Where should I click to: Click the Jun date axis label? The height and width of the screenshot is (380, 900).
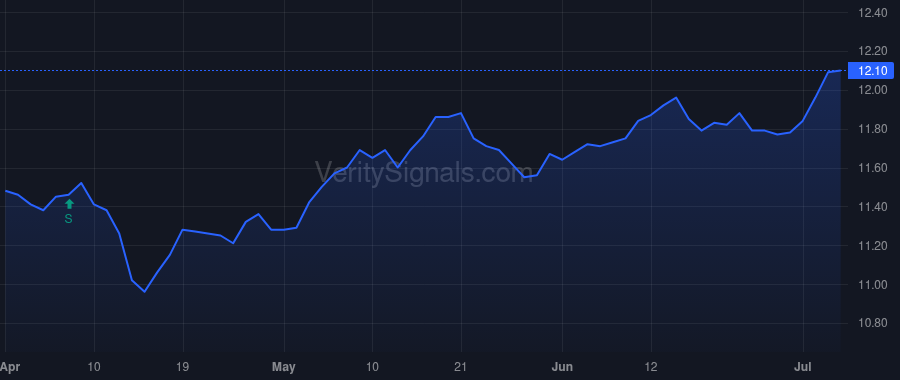(562, 366)
